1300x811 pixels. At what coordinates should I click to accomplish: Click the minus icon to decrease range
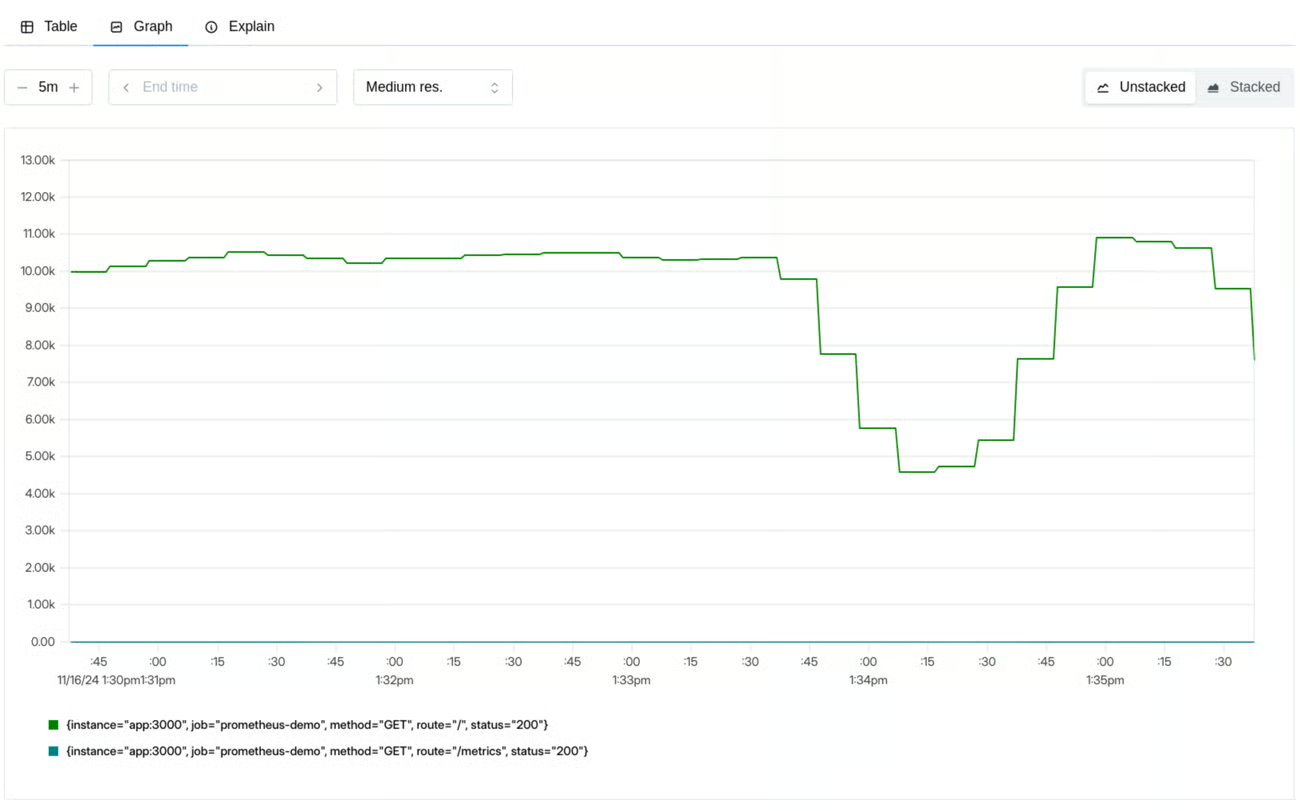point(22,88)
